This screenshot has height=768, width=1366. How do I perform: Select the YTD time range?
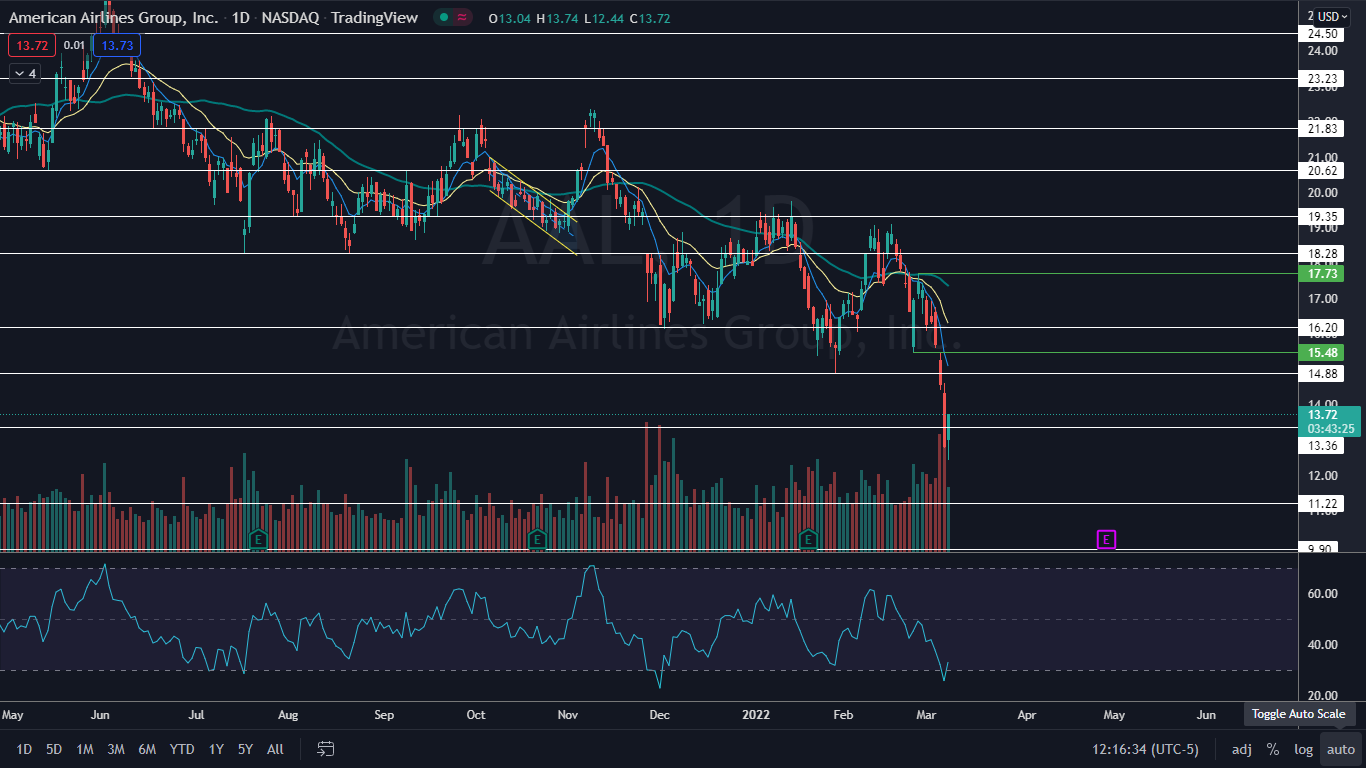[x=182, y=749]
